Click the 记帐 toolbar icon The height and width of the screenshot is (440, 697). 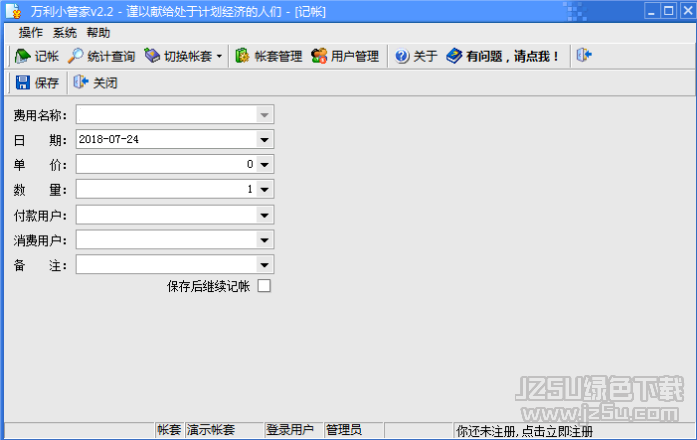[x=23, y=56]
